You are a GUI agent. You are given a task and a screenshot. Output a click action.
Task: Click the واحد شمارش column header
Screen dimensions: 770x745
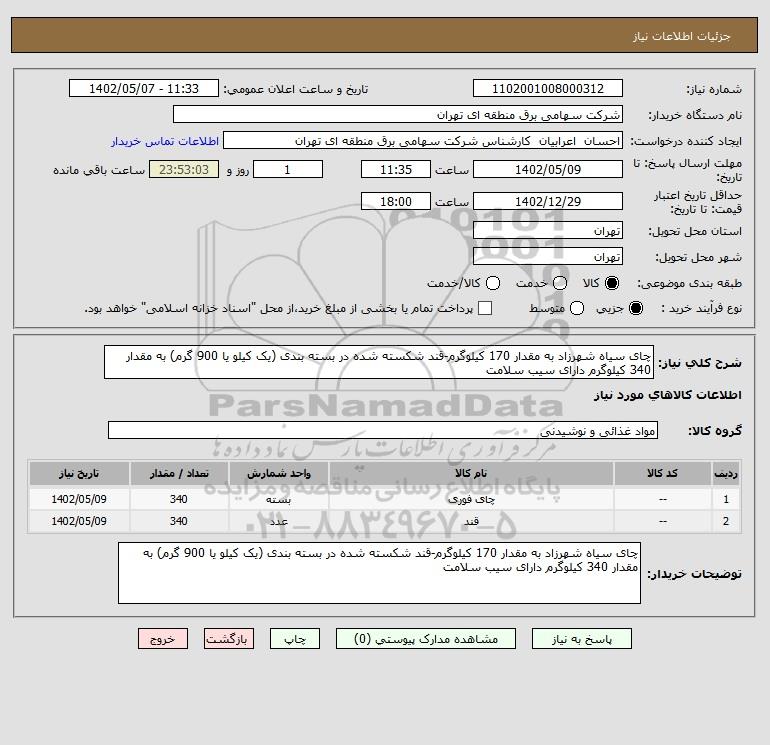278,473
